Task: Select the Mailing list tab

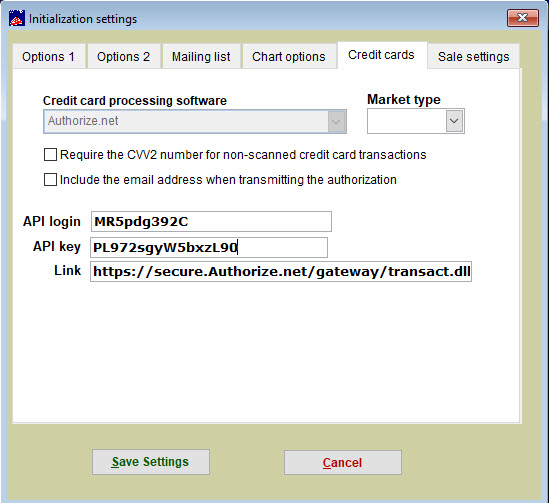Action: 201,57
